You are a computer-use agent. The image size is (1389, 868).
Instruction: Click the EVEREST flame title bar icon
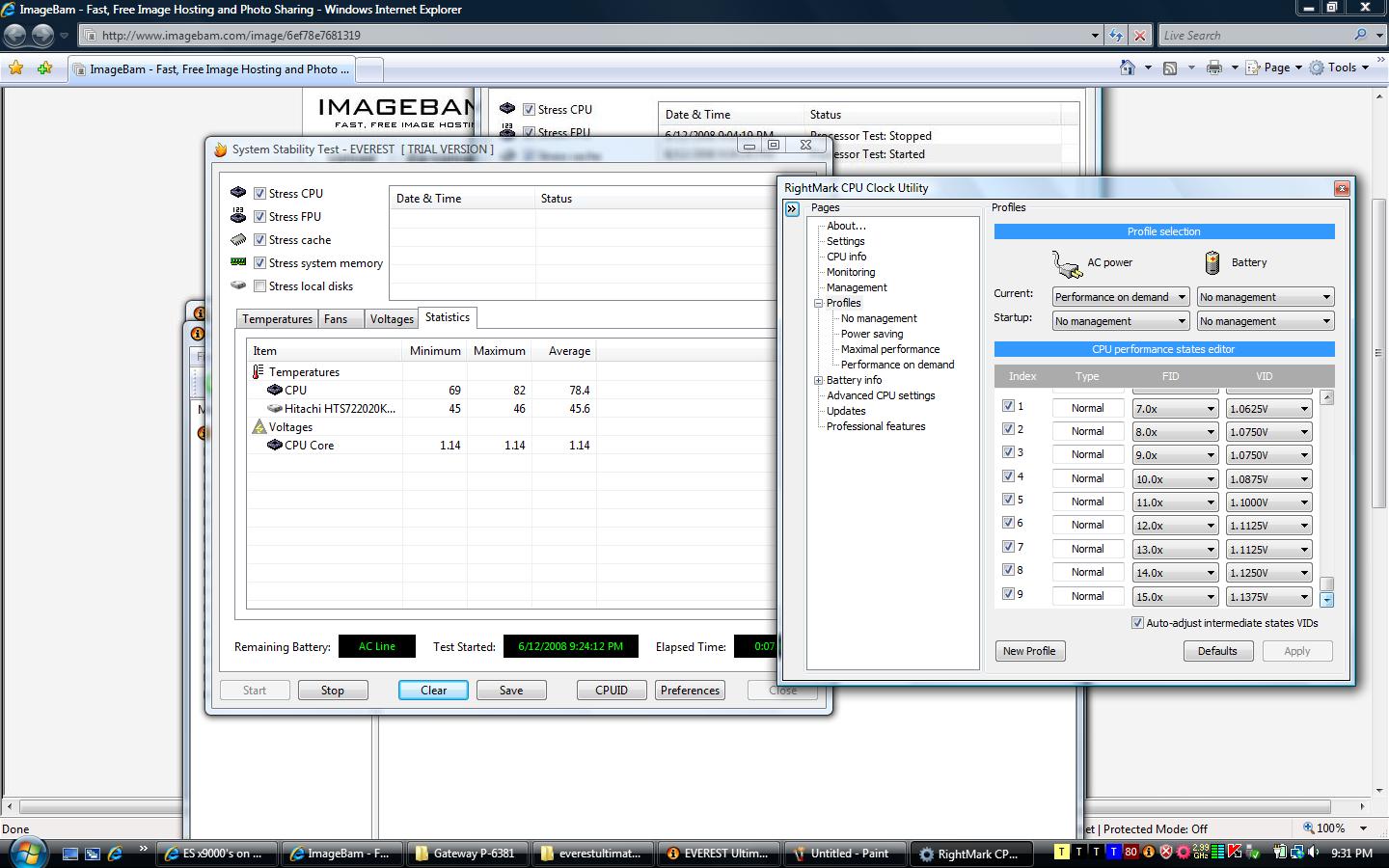pos(220,149)
